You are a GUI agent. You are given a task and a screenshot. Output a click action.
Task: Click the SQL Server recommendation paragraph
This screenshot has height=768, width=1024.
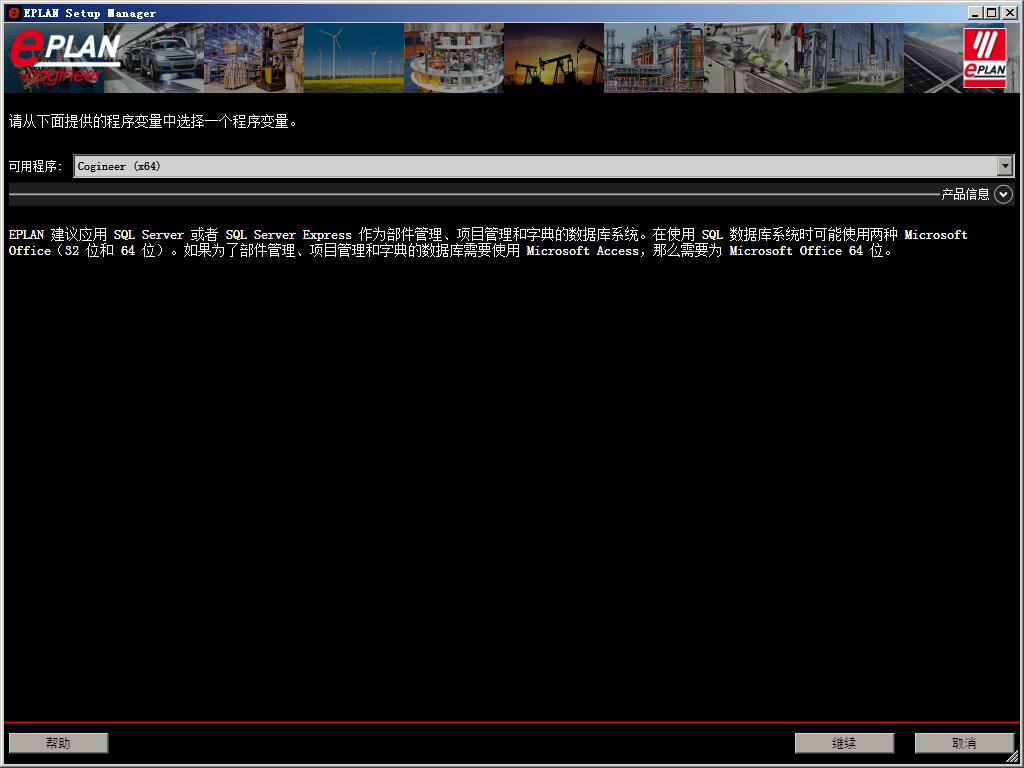[x=488, y=242]
